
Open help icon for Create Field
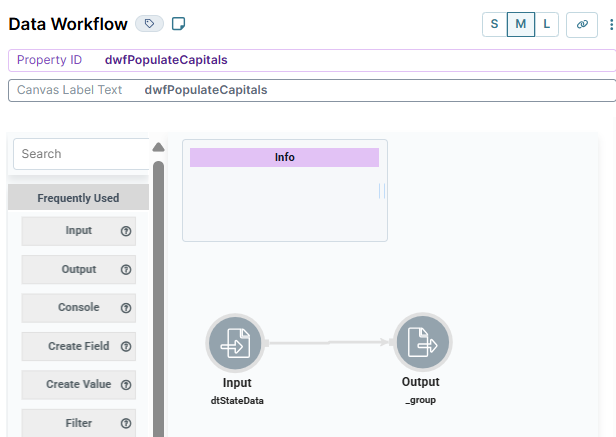click(126, 346)
